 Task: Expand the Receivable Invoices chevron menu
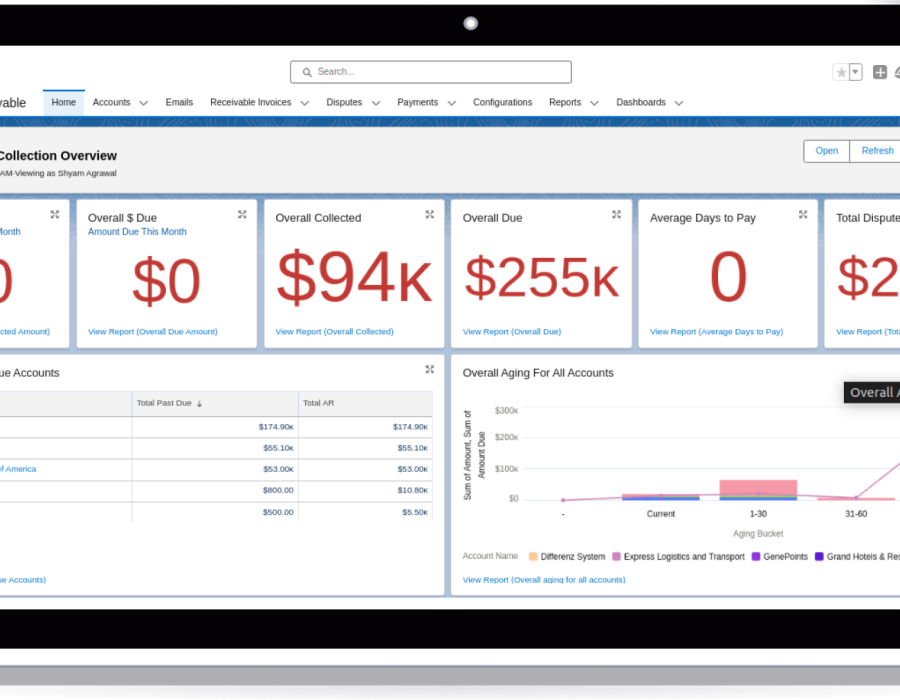click(304, 103)
